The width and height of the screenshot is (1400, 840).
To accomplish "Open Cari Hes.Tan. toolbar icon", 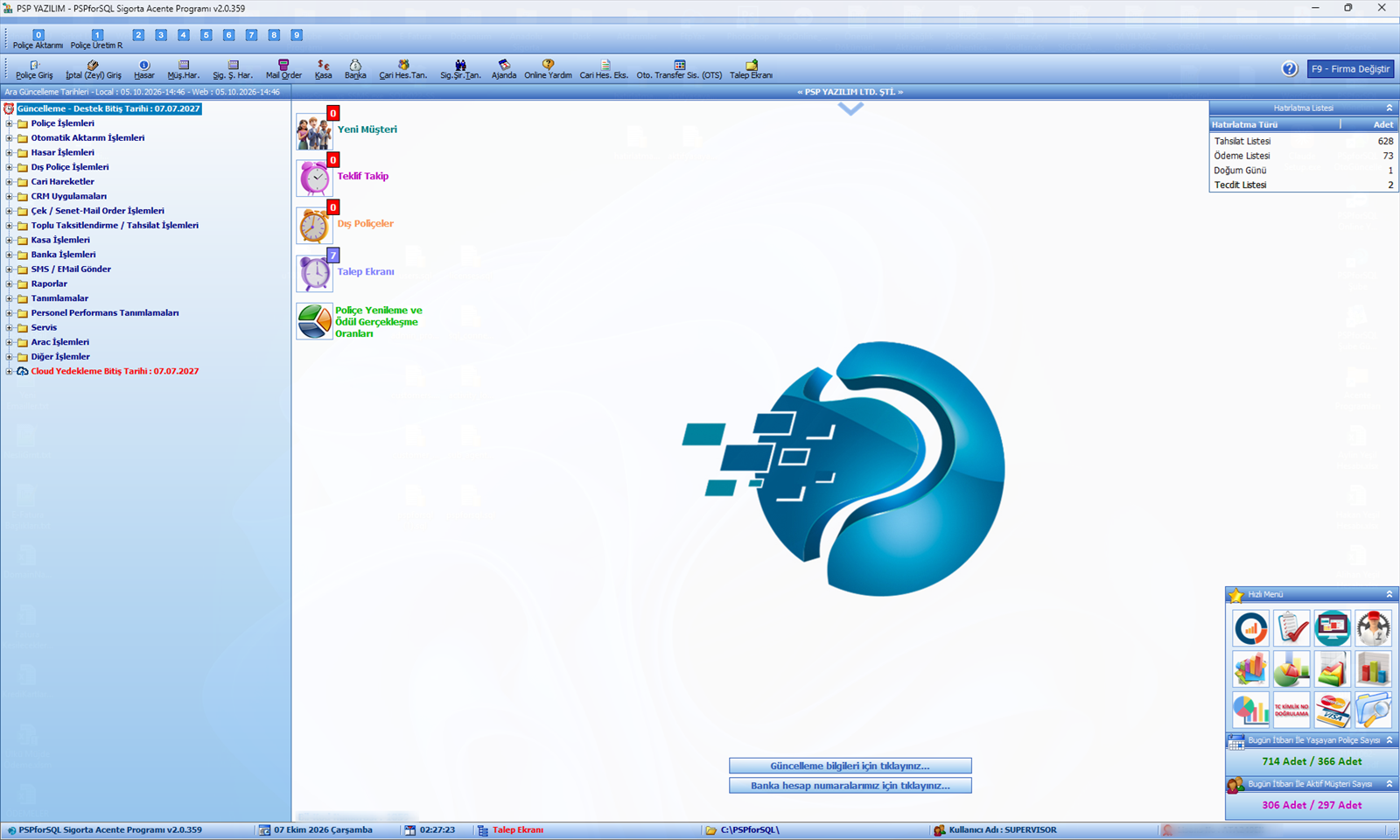I will [x=403, y=69].
